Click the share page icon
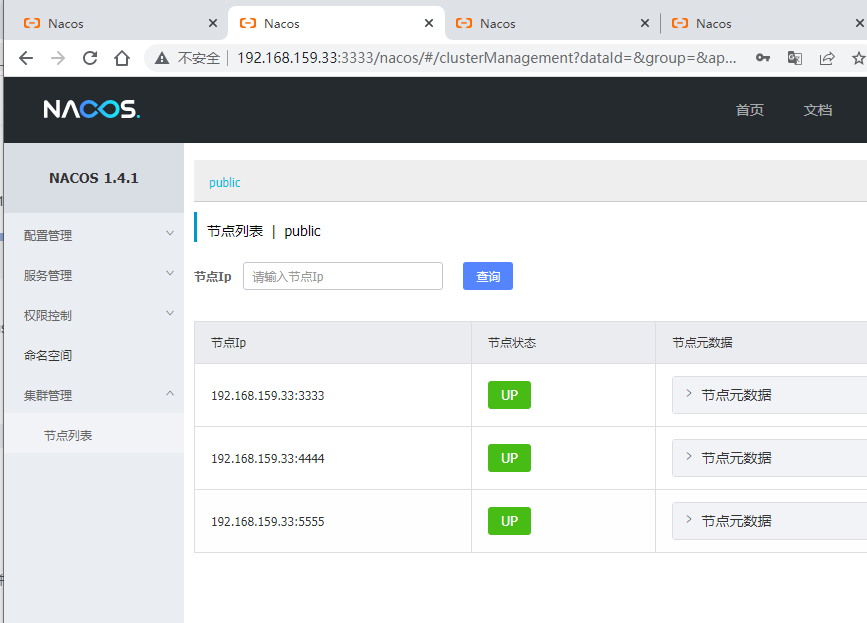The width and height of the screenshot is (867, 623). [x=827, y=58]
